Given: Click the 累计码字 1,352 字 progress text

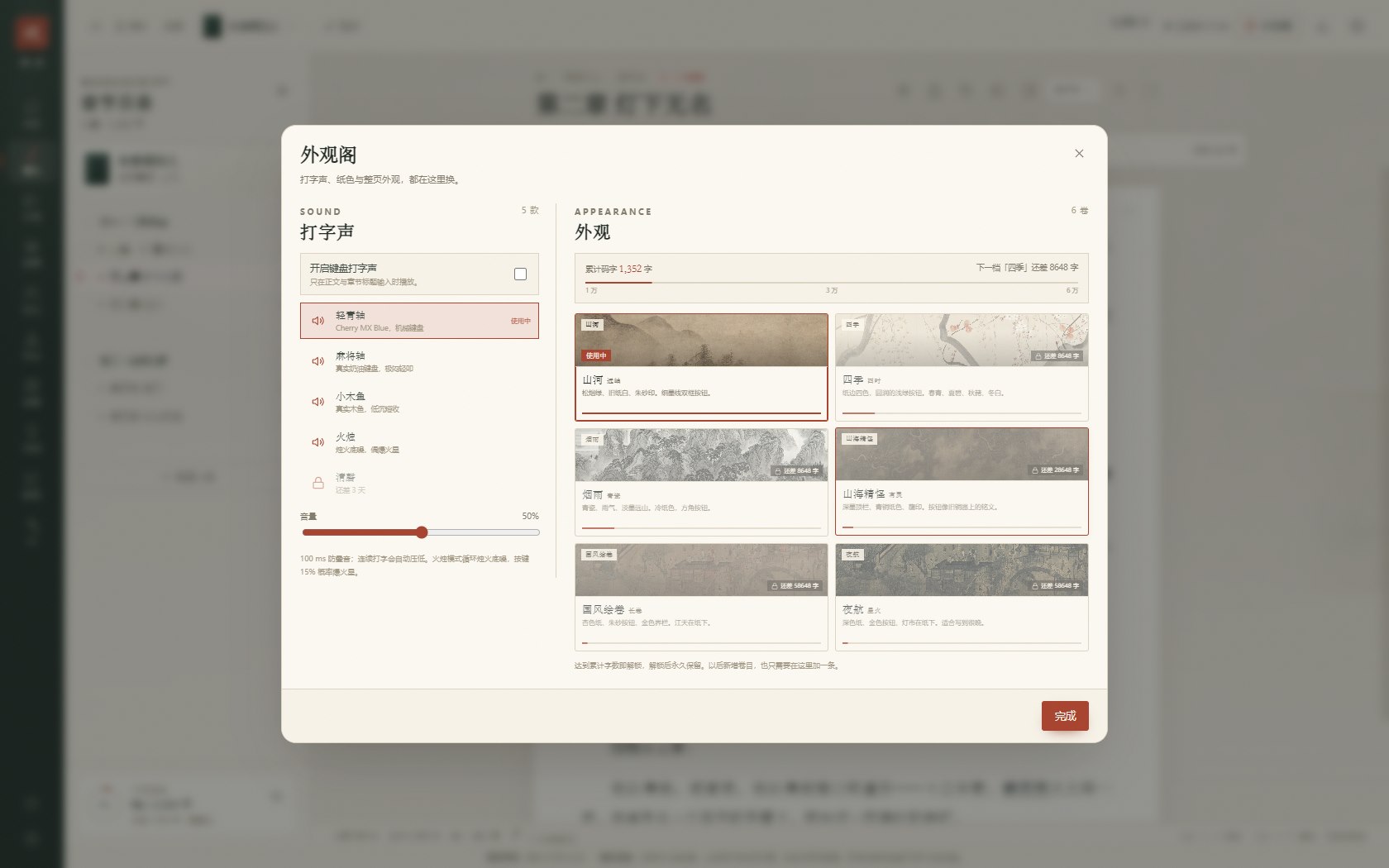Looking at the screenshot, I should click(618, 269).
